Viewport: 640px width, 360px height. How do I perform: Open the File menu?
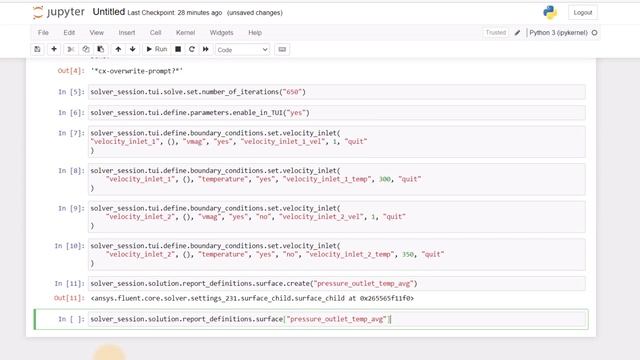(43, 33)
